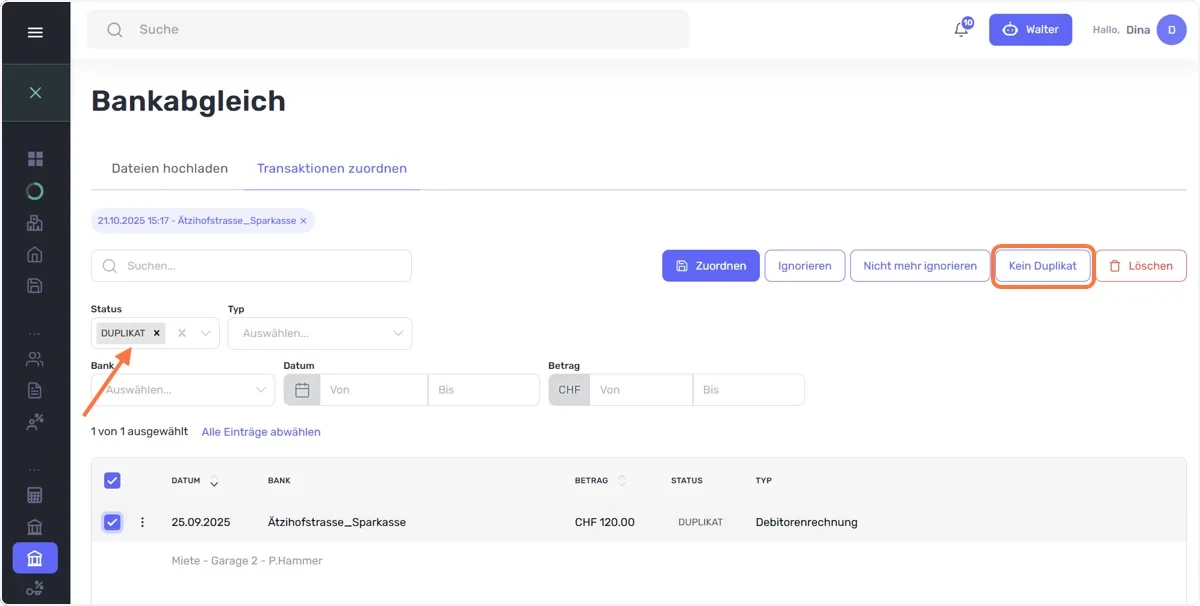Viewport: 1200px width, 606px height.
Task: Open row actions menu for 25.09.2025 transaction
Action: pos(142,522)
